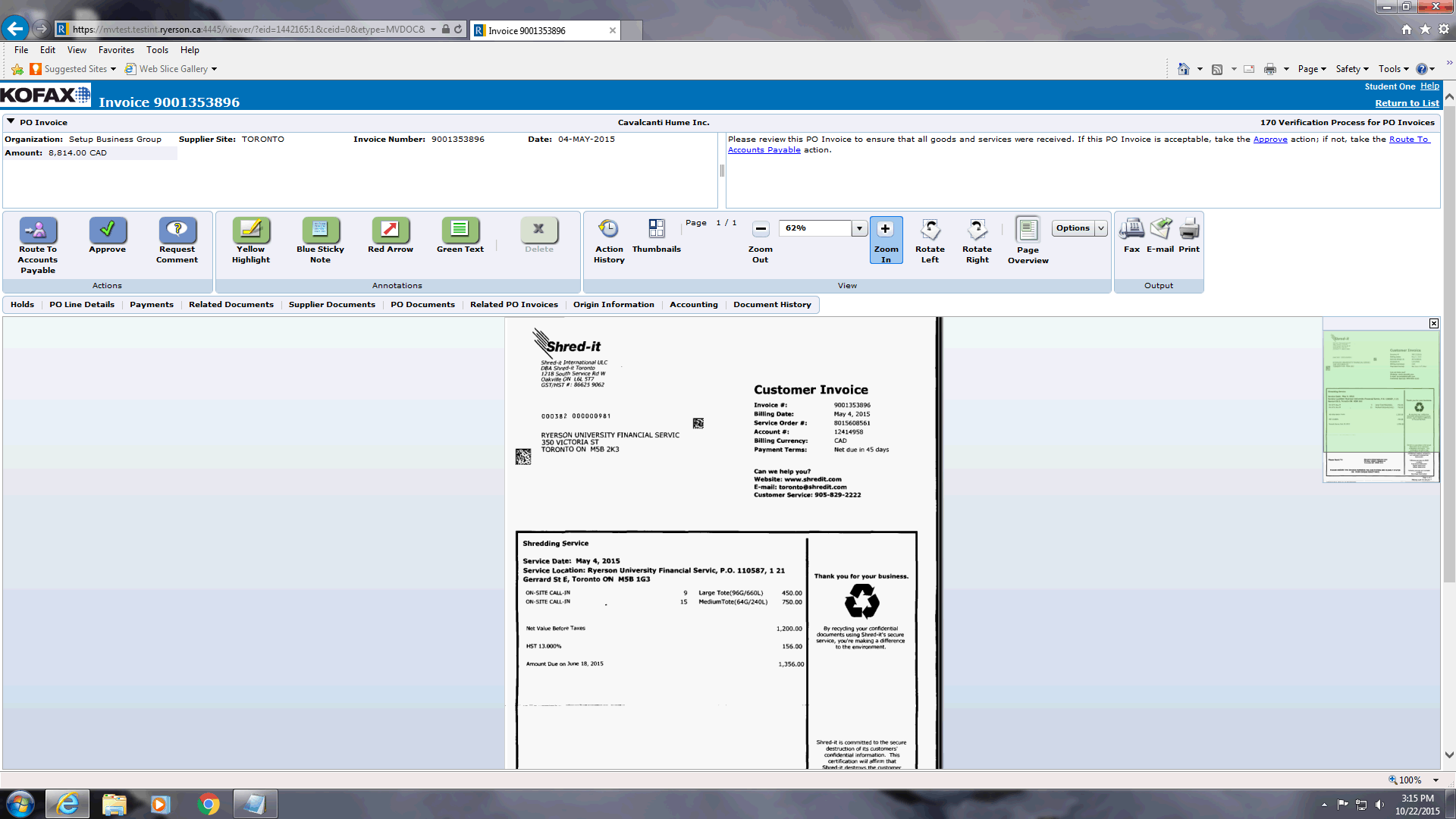Select the Blue Sticky Note tool
Screen dimensions: 1456x819
320,230
